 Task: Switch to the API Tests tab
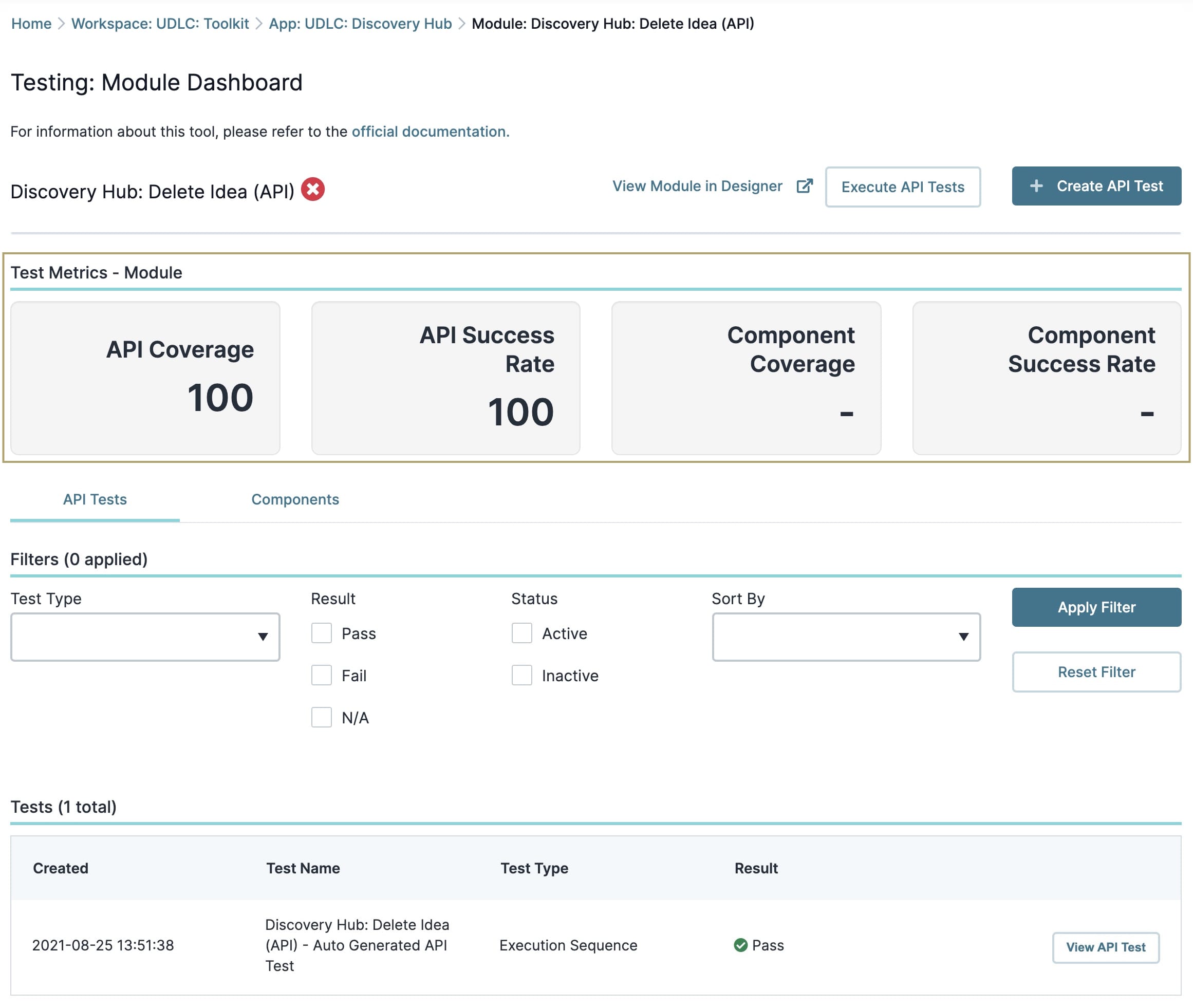95,499
